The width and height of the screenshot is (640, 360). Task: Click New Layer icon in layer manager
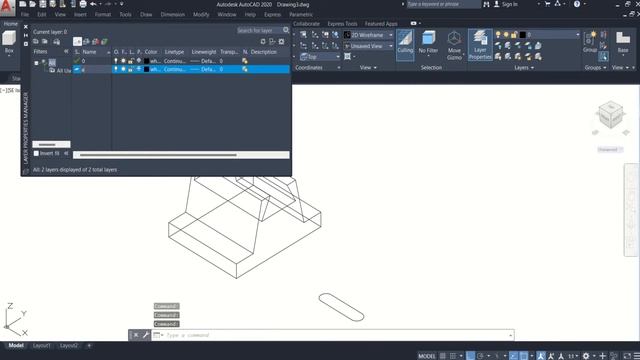(77, 41)
